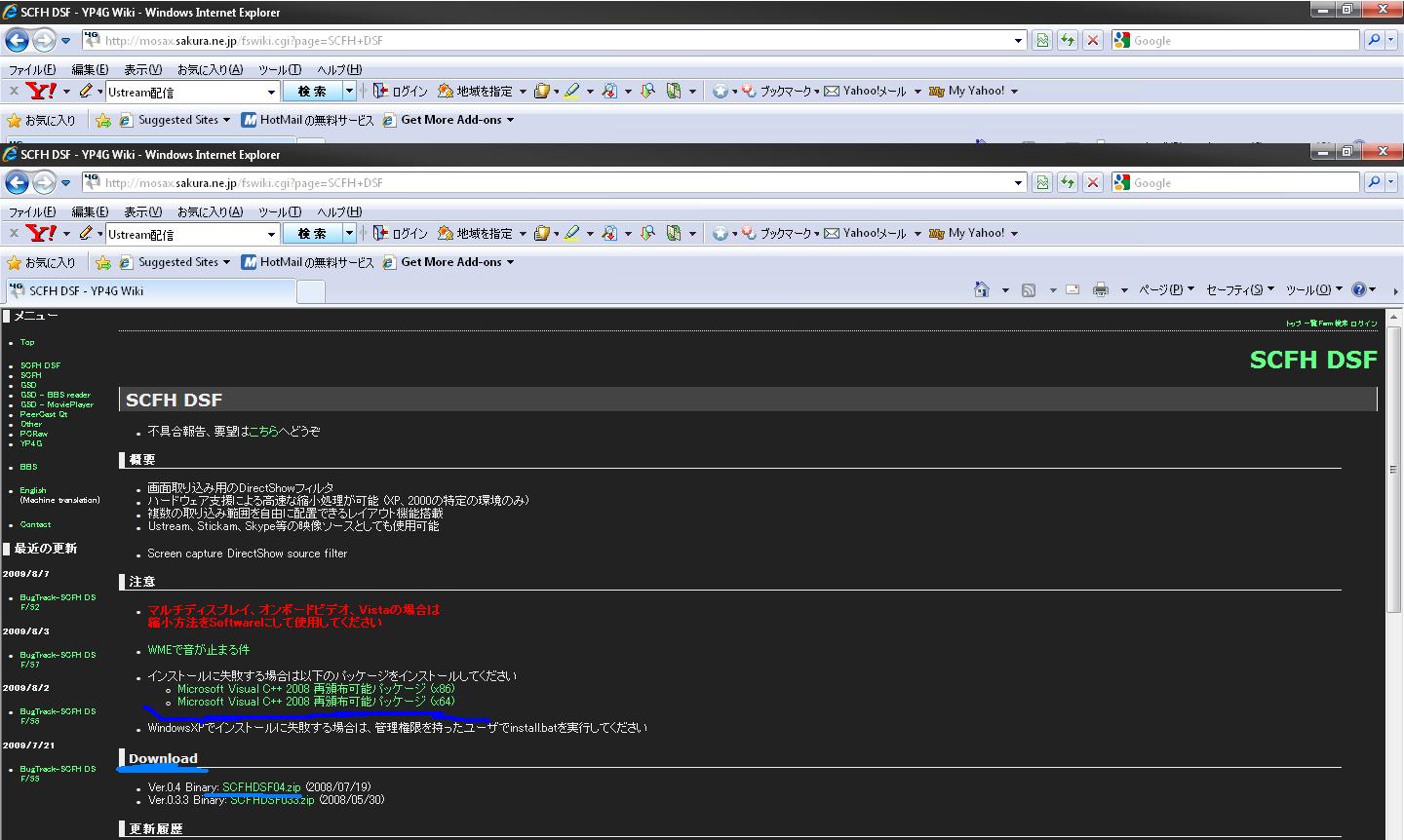Image resolution: width=1404 pixels, height=840 pixels.
Task: Open Yahoo!メール from front window toolbar
Action: click(x=866, y=234)
